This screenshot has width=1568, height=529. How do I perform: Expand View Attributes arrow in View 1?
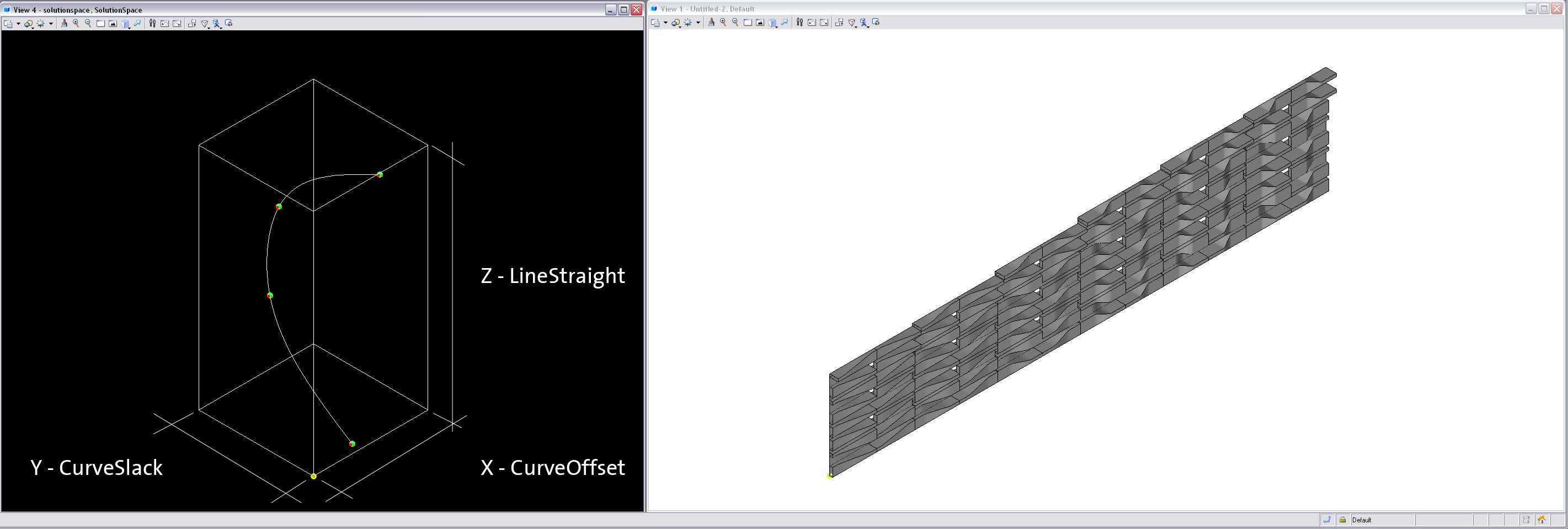coord(665,23)
